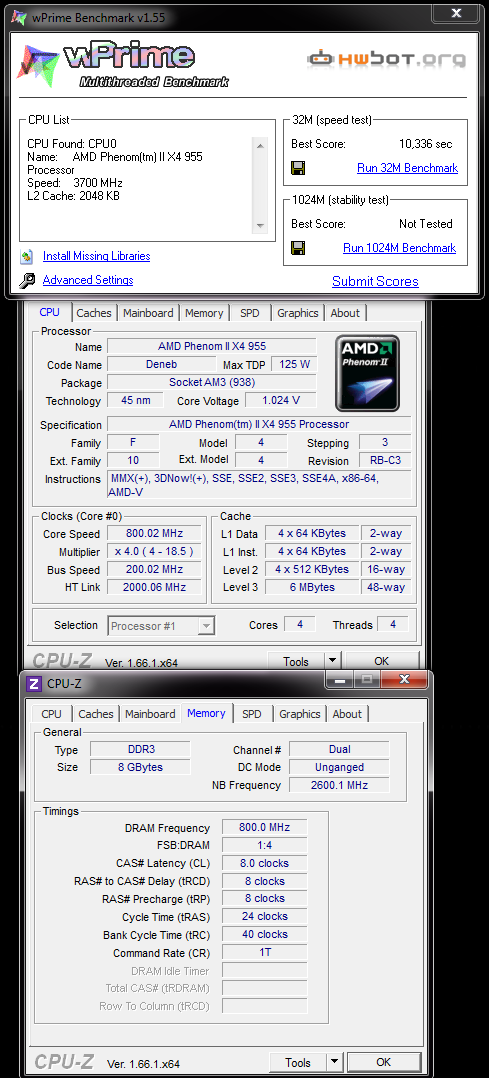Click OK in upper CPU-Z window

click(382, 661)
